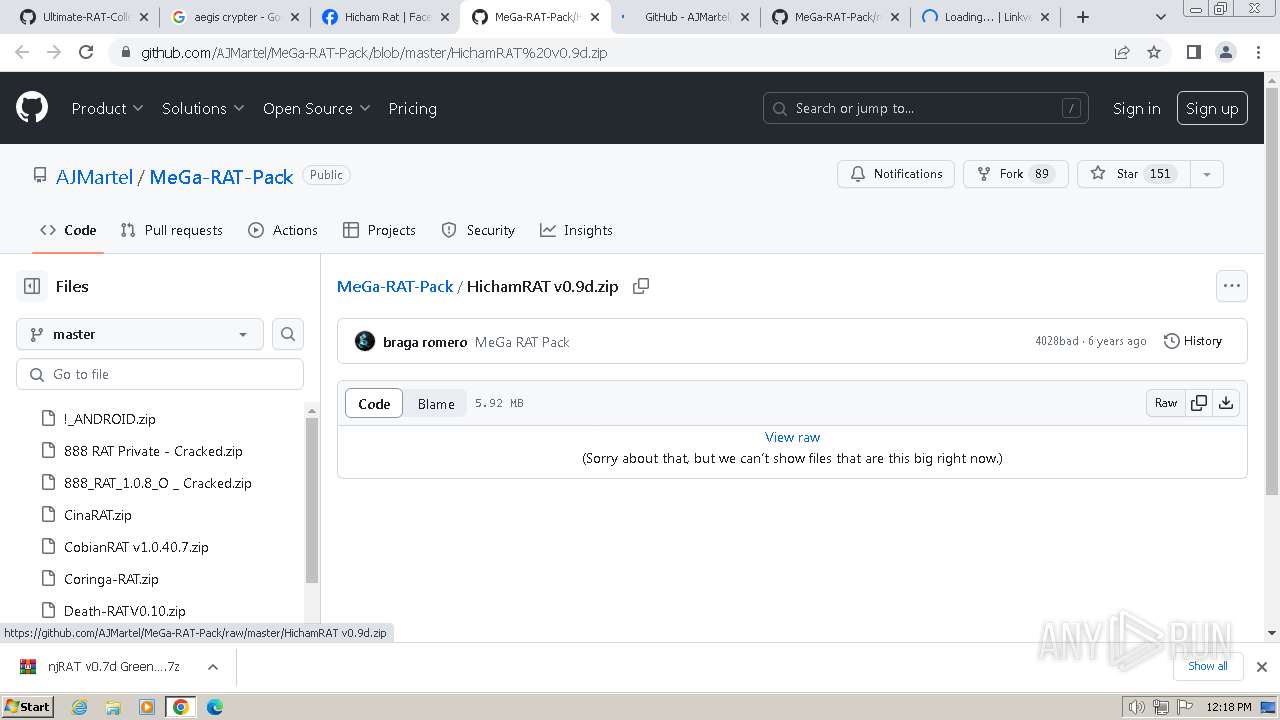Viewport: 1280px width, 720px height.
Task: Click Sign in
Action: (1137, 108)
